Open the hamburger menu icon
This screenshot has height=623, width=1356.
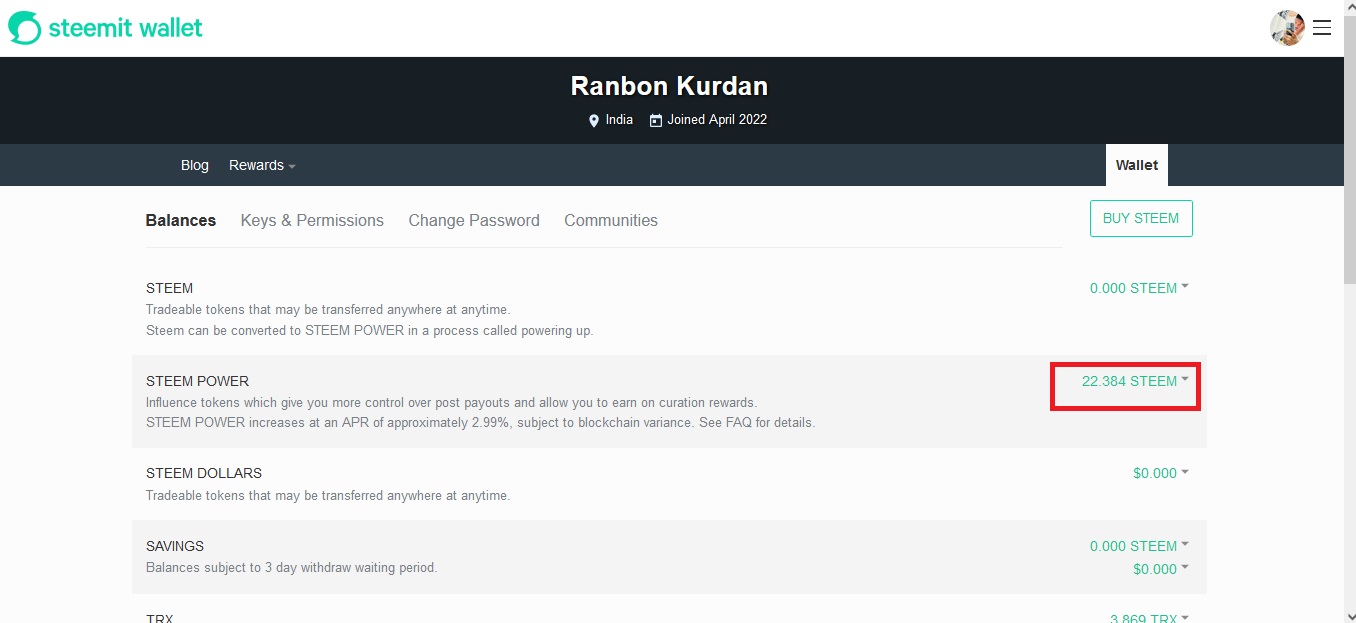(x=1322, y=28)
